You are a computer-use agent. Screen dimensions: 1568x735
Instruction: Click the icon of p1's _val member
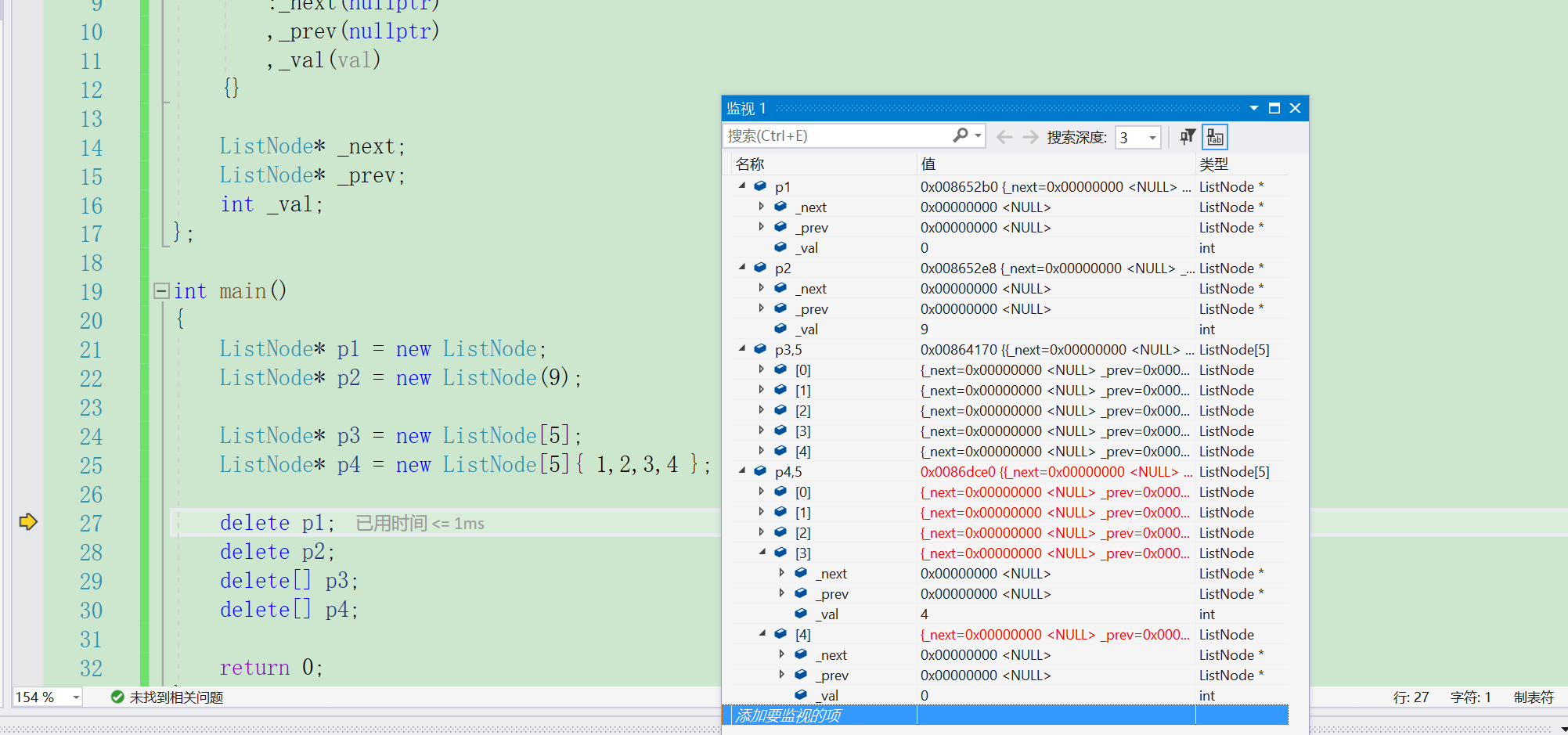click(x=780, y=247)
